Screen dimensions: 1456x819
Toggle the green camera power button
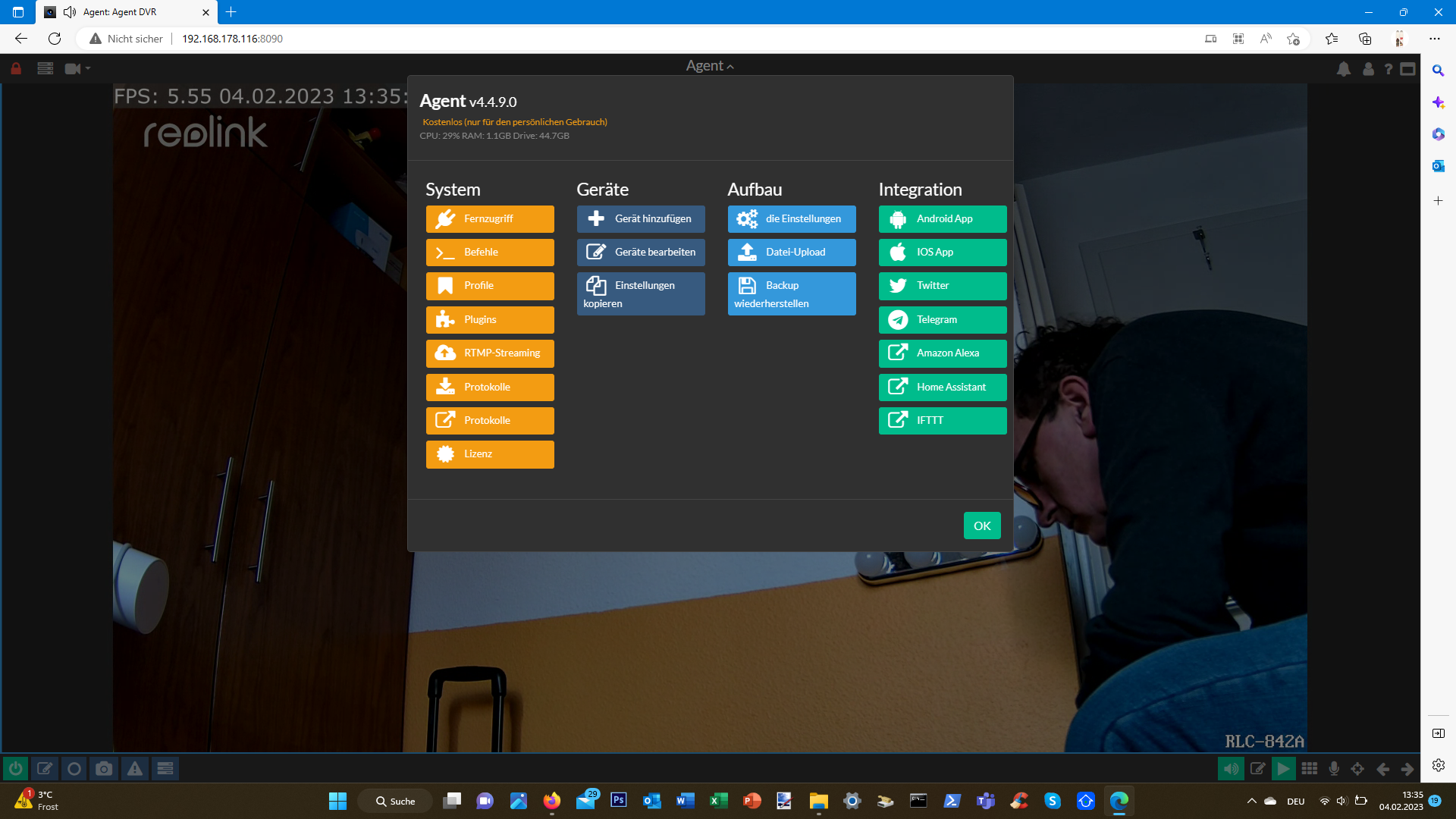15,769
